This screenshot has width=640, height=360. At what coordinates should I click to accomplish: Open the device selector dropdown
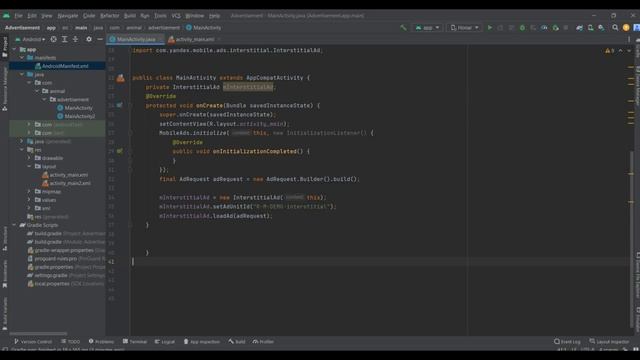click(x=464, y=28)
